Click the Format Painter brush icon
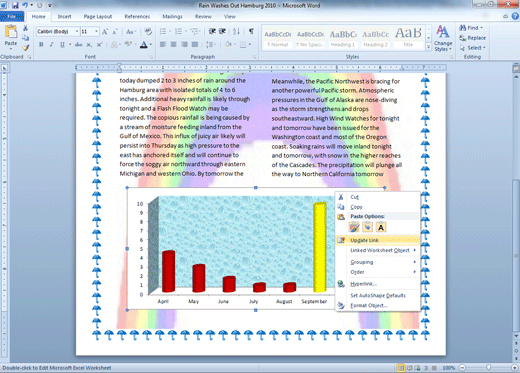520x373 pixels. tap(26, 48)
